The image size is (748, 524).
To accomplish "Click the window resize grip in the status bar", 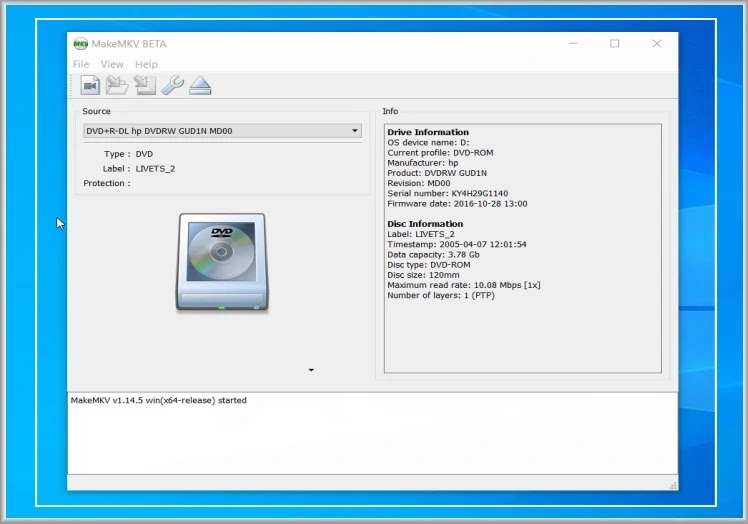I will pyautogui.click(x=673, y=485).
